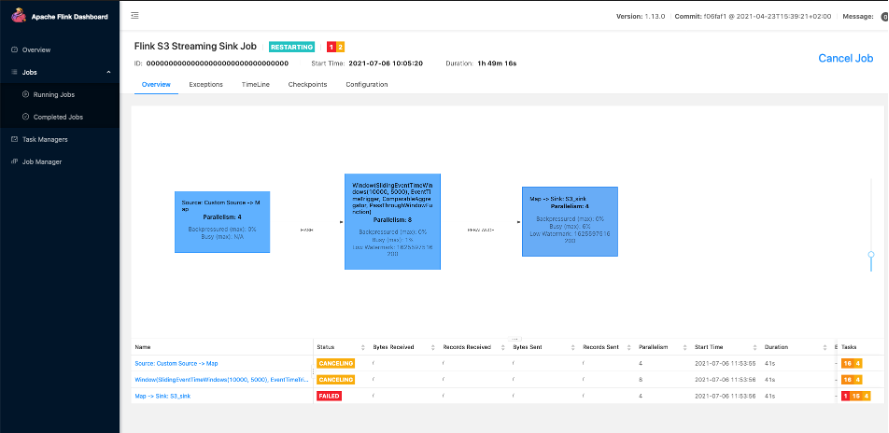Screen dimensions: 889x433
Task: Open Running Jobs list
Action: [54, 95]
